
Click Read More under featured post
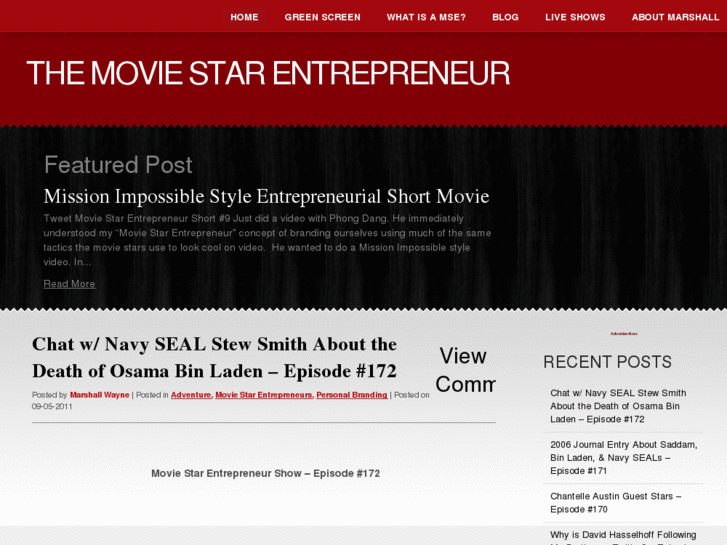coord(70,284)
